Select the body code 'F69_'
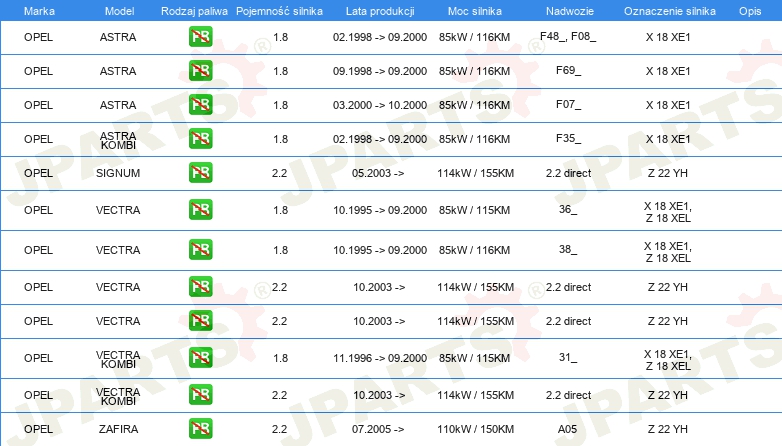The height and width of the screenshot is (446, 782). pyautogui.click(x=569, y=70)
